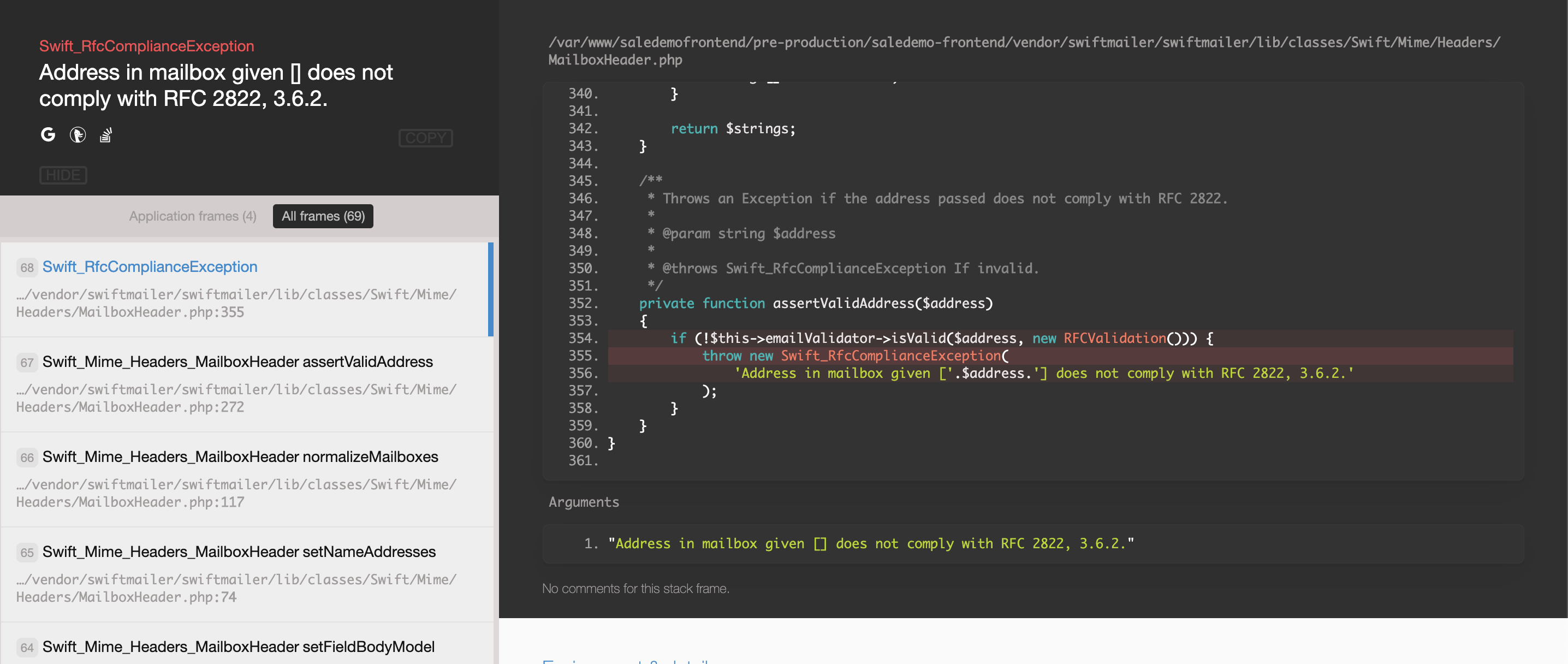Select frame 66 normalizeMailboxes
This screenshot has width=1568, height=664.
pyautogui.click(x=240, y=457)
